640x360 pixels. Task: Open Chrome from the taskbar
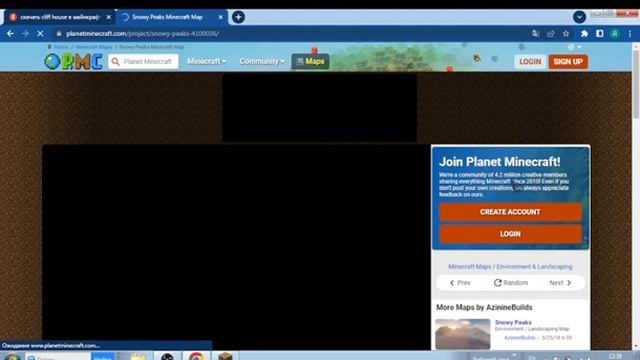click(x=196, y=356)
